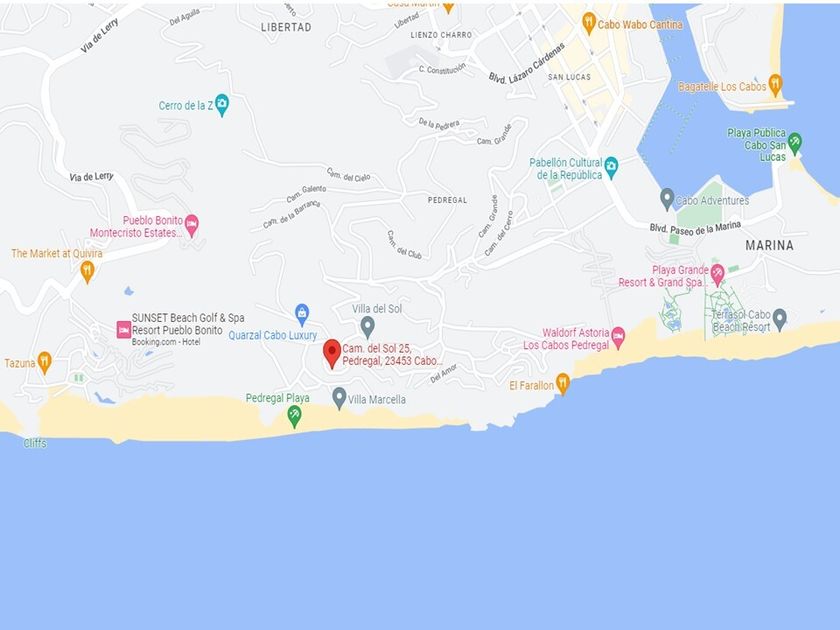This screenshot has width=840, height=630.
Task: Click the SUNSET Beach Golf & Spa hotel icon
Action: (124, 329)
